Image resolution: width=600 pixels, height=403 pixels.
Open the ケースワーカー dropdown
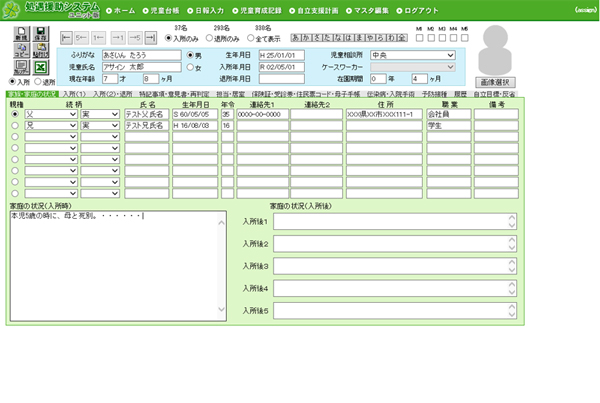(x=413, y=67)
